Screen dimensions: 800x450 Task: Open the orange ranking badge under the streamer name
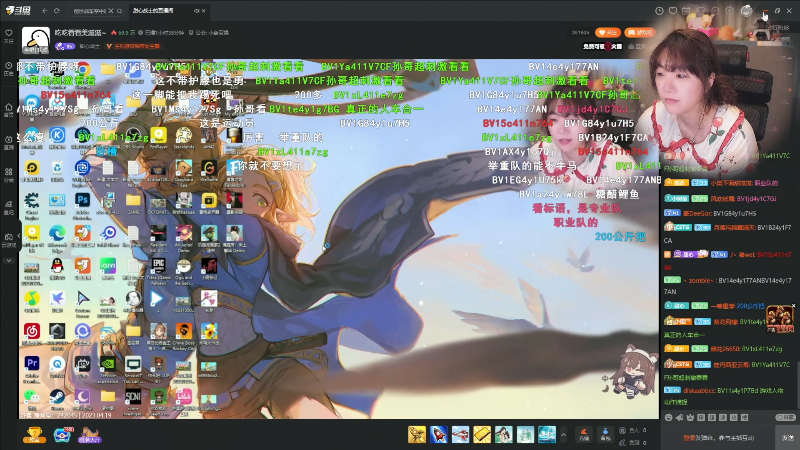tap(133, 46)
